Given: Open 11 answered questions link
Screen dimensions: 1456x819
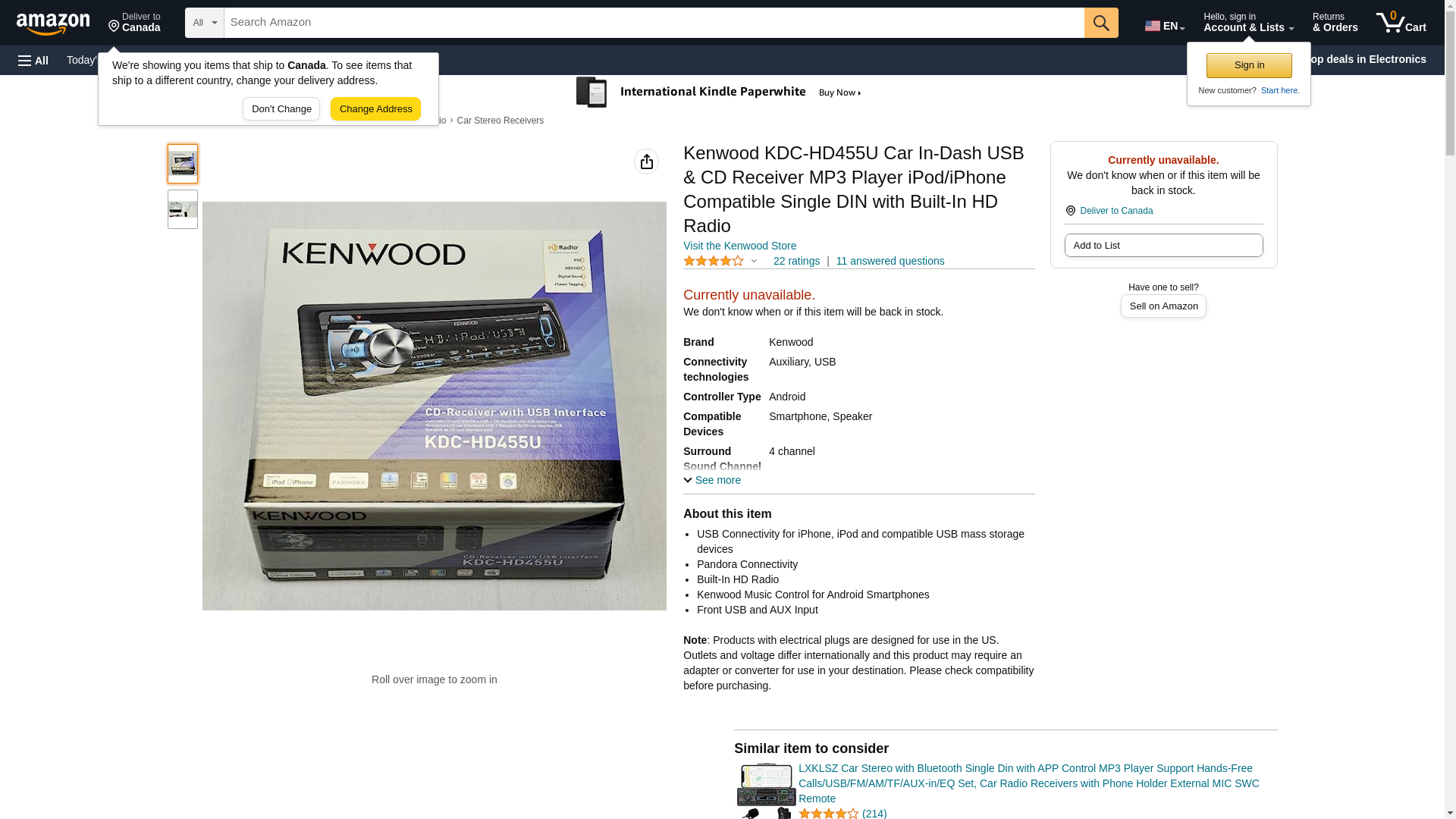Looking at the screenshot, I should click(x=890, y=261).
